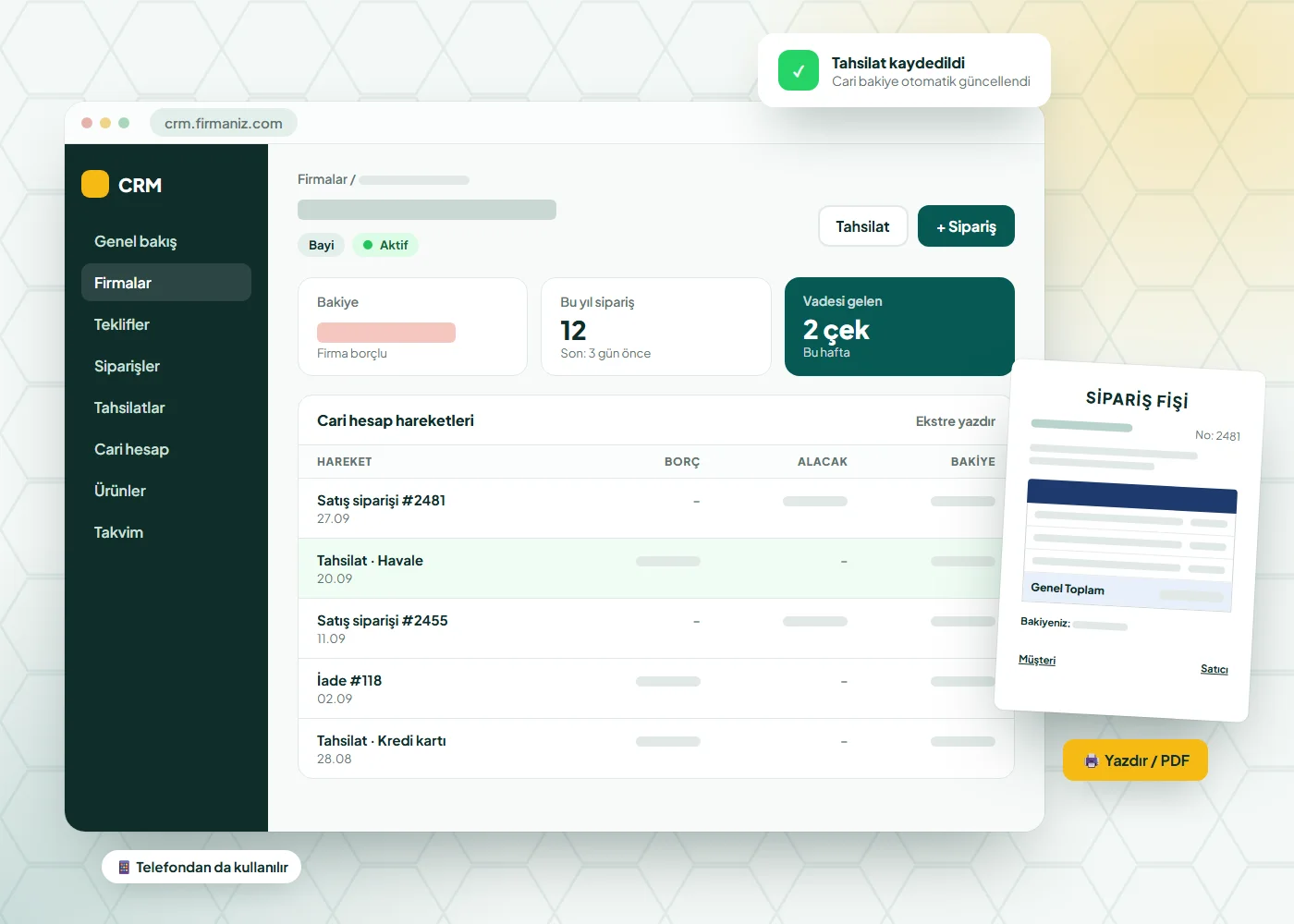Click the printer icon in Yazdır / PDF
The height and width of the screenshot is (924, 1294).
pyautogui.click(x=1092, y=760)
